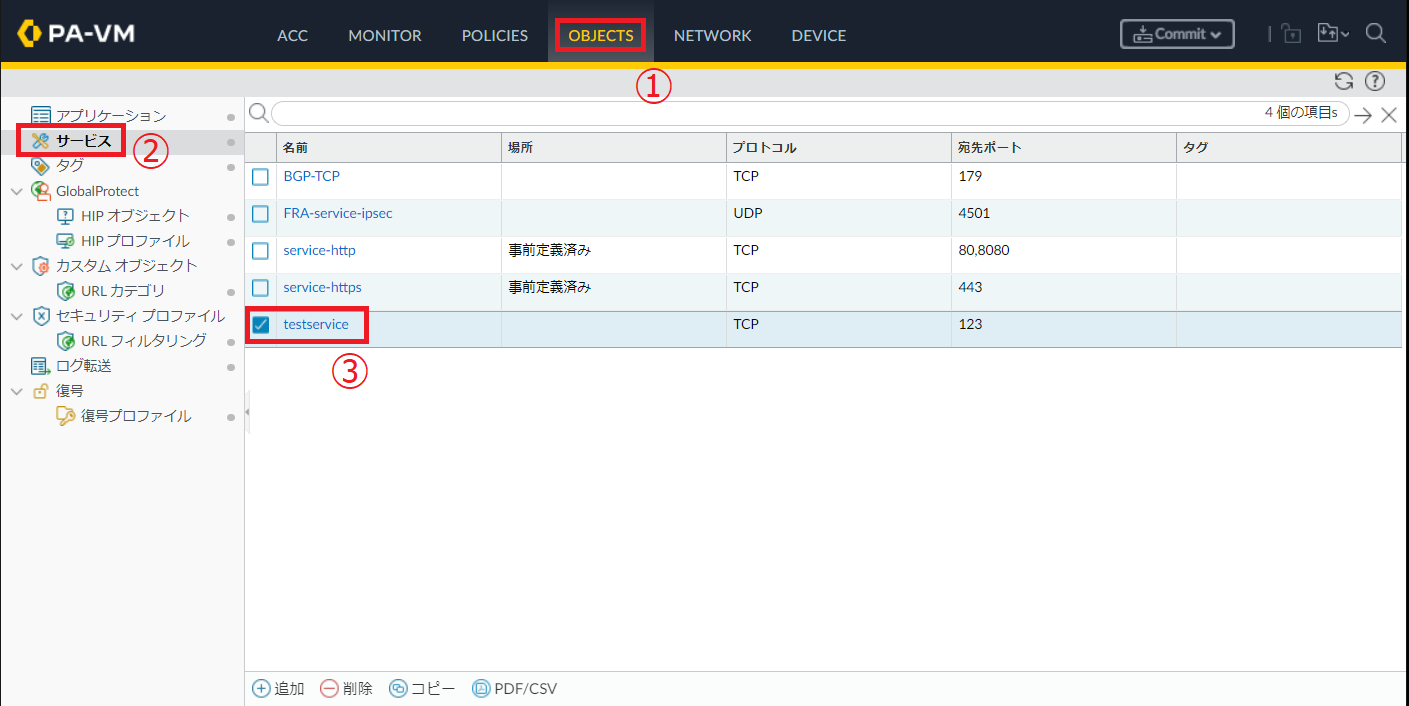Screen dimensions: 1409x706
Task: Check the BGP-TCP row checkbox
Action: click(260, 177)
